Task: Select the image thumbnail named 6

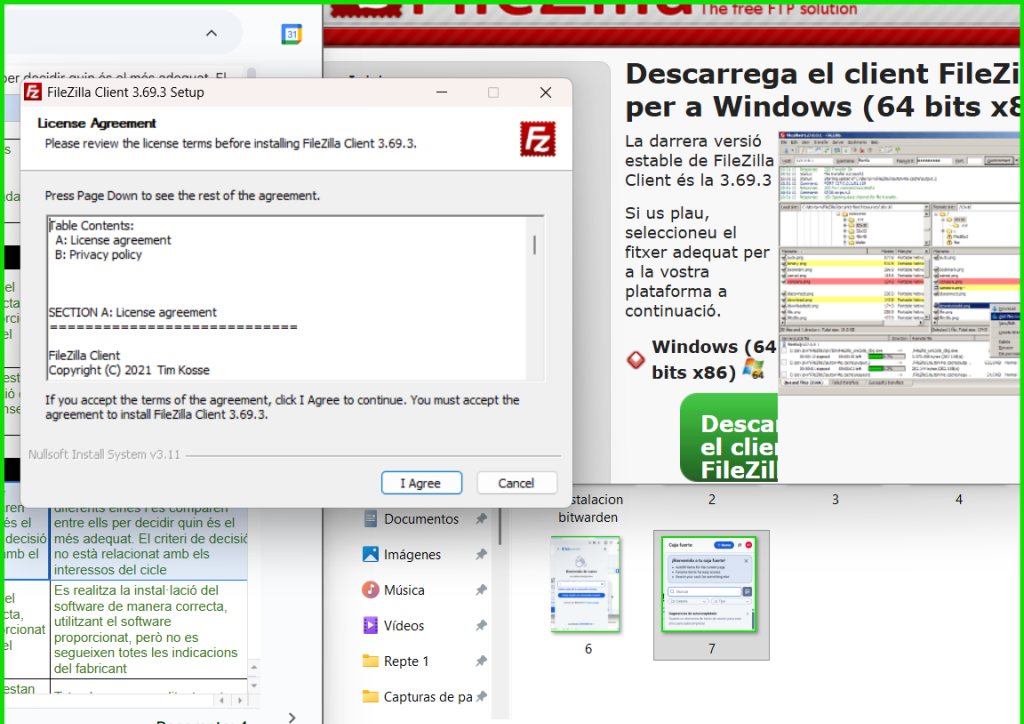Action: pyautogui.click(x=586, y=585)
